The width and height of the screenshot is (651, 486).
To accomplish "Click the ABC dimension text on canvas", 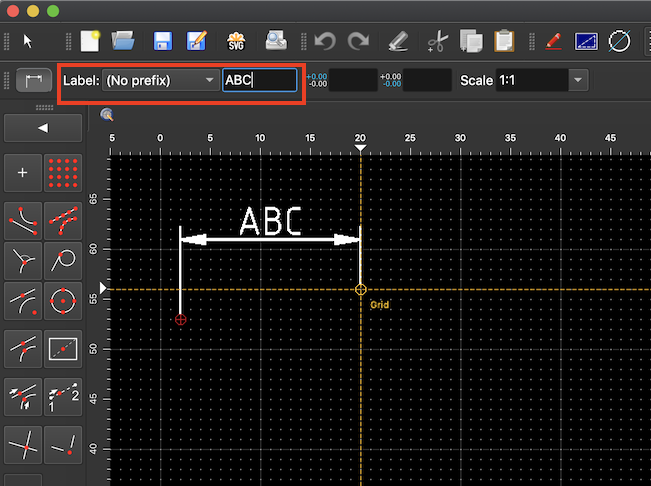I will tap(271, 221).
